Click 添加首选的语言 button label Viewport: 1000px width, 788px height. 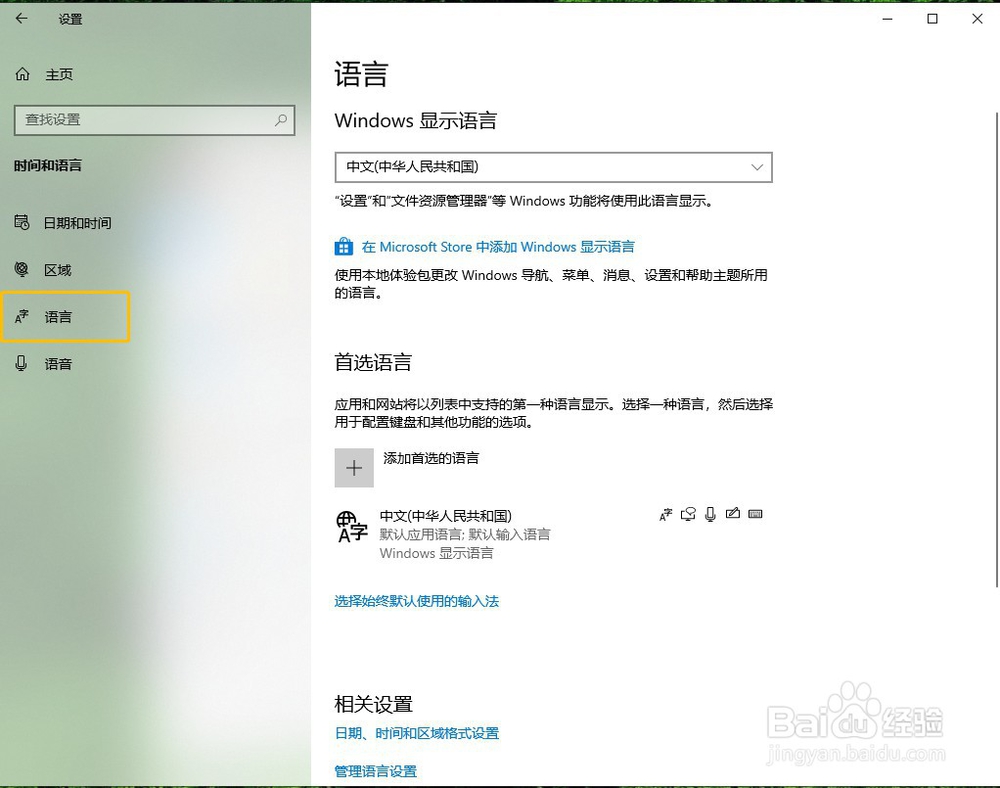(x=431, y=458)
